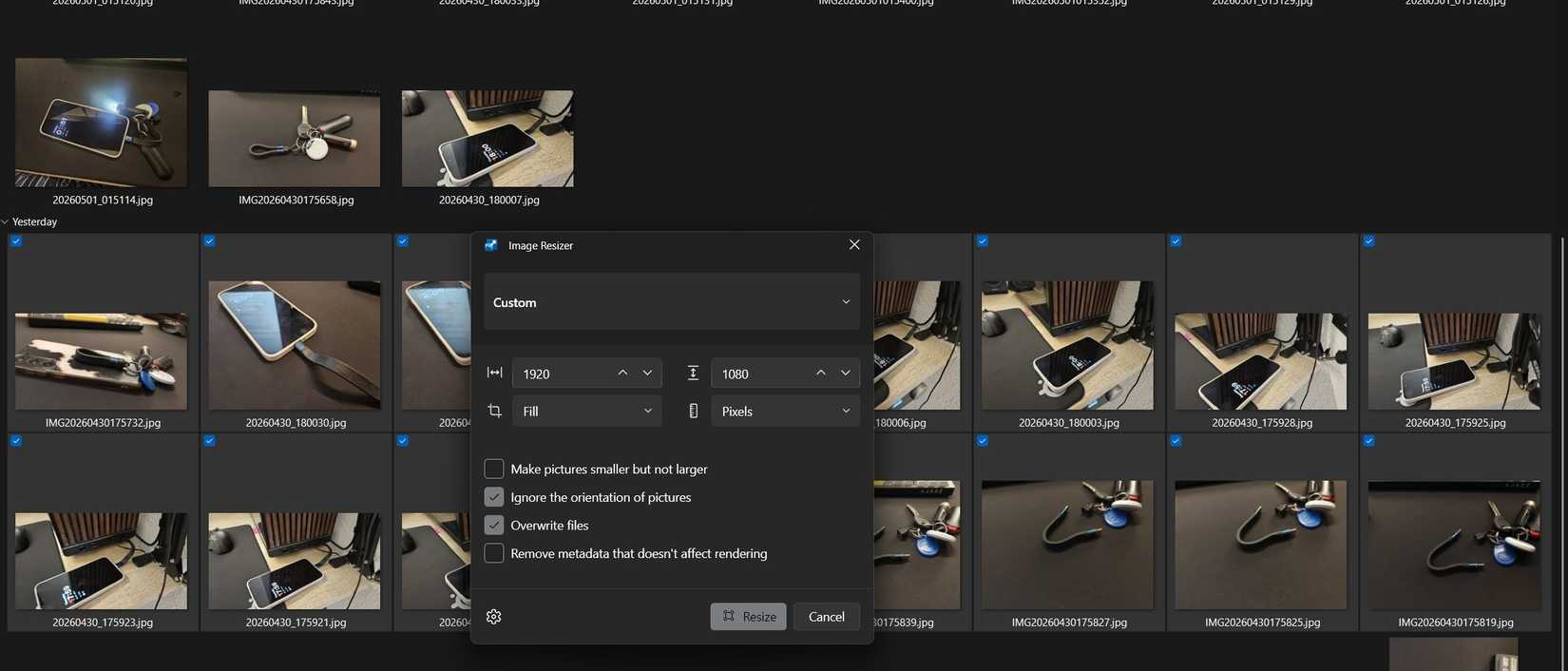Increase height value with up arrow
The image size is (1568, 671).
(820, 374)
